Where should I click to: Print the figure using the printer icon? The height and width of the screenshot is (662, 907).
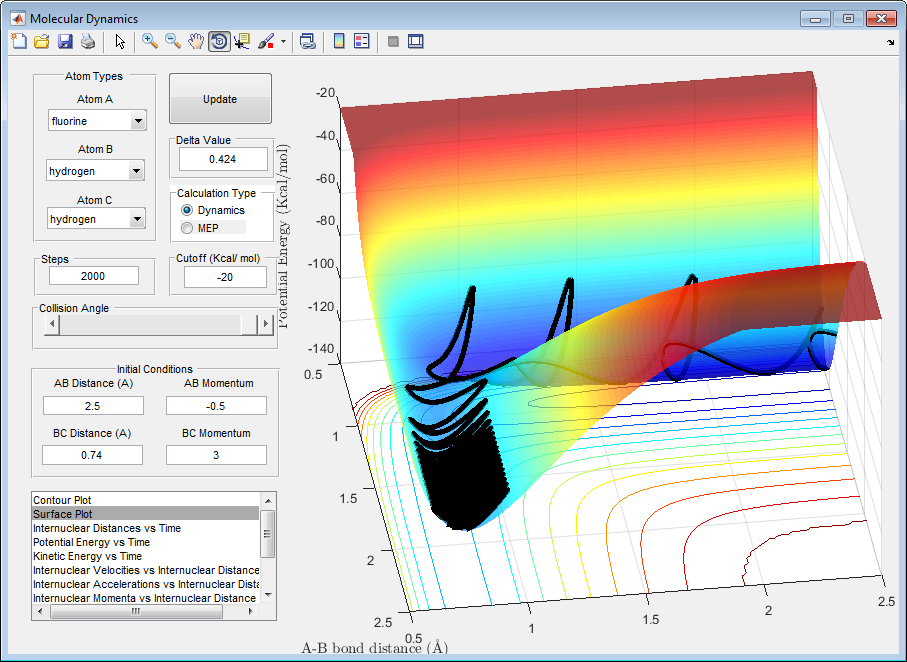(x=88, y=42)
